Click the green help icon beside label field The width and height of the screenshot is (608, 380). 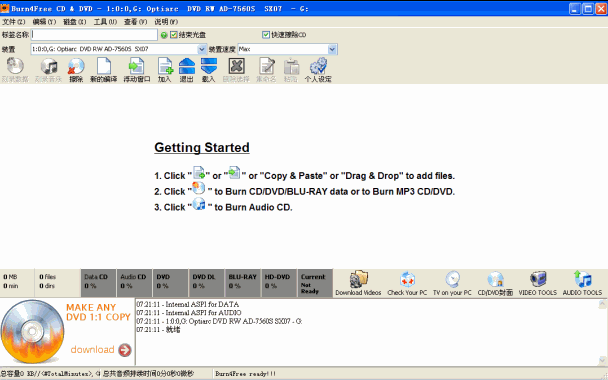[164, 35]
